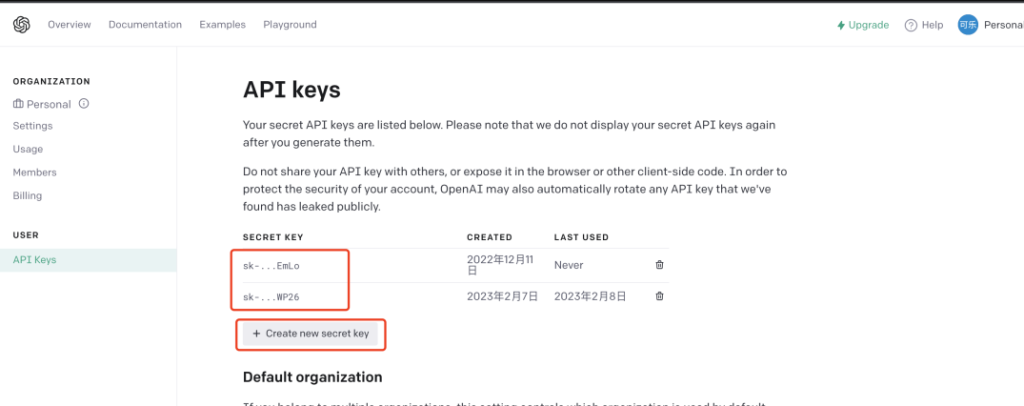Click the OpenAI logo icon
Viewport: 1024px width, 406px height.
pyautogui.click(x=22, y=25)
